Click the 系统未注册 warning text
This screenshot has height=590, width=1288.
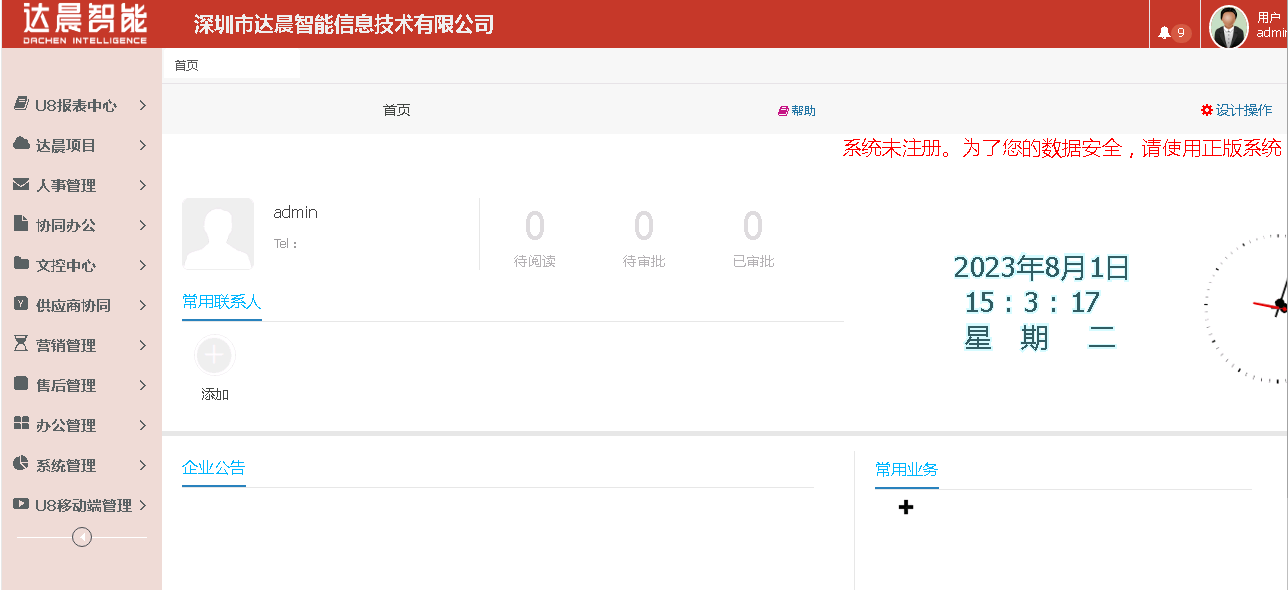[1062, 148]
